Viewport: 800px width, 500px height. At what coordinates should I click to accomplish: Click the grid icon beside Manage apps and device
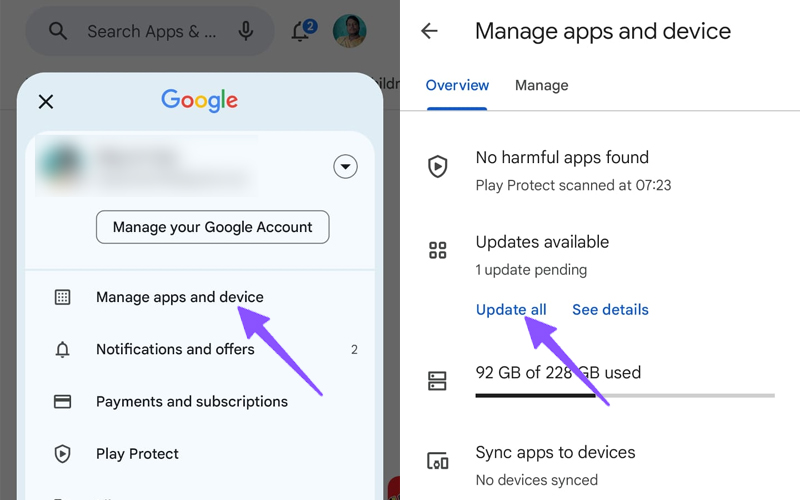click(62, 297)
